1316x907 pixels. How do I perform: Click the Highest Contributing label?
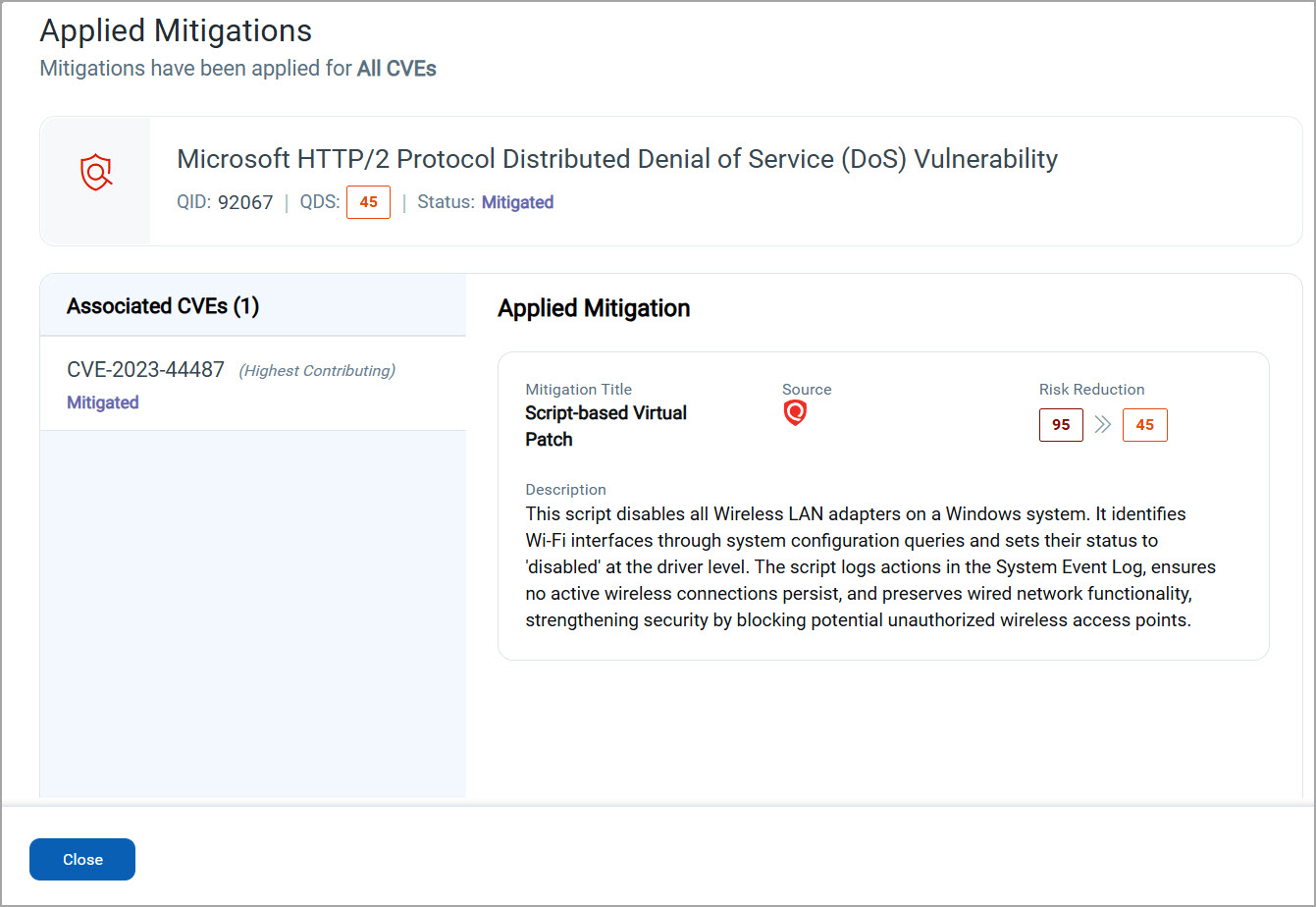click(x=317, y=371)
